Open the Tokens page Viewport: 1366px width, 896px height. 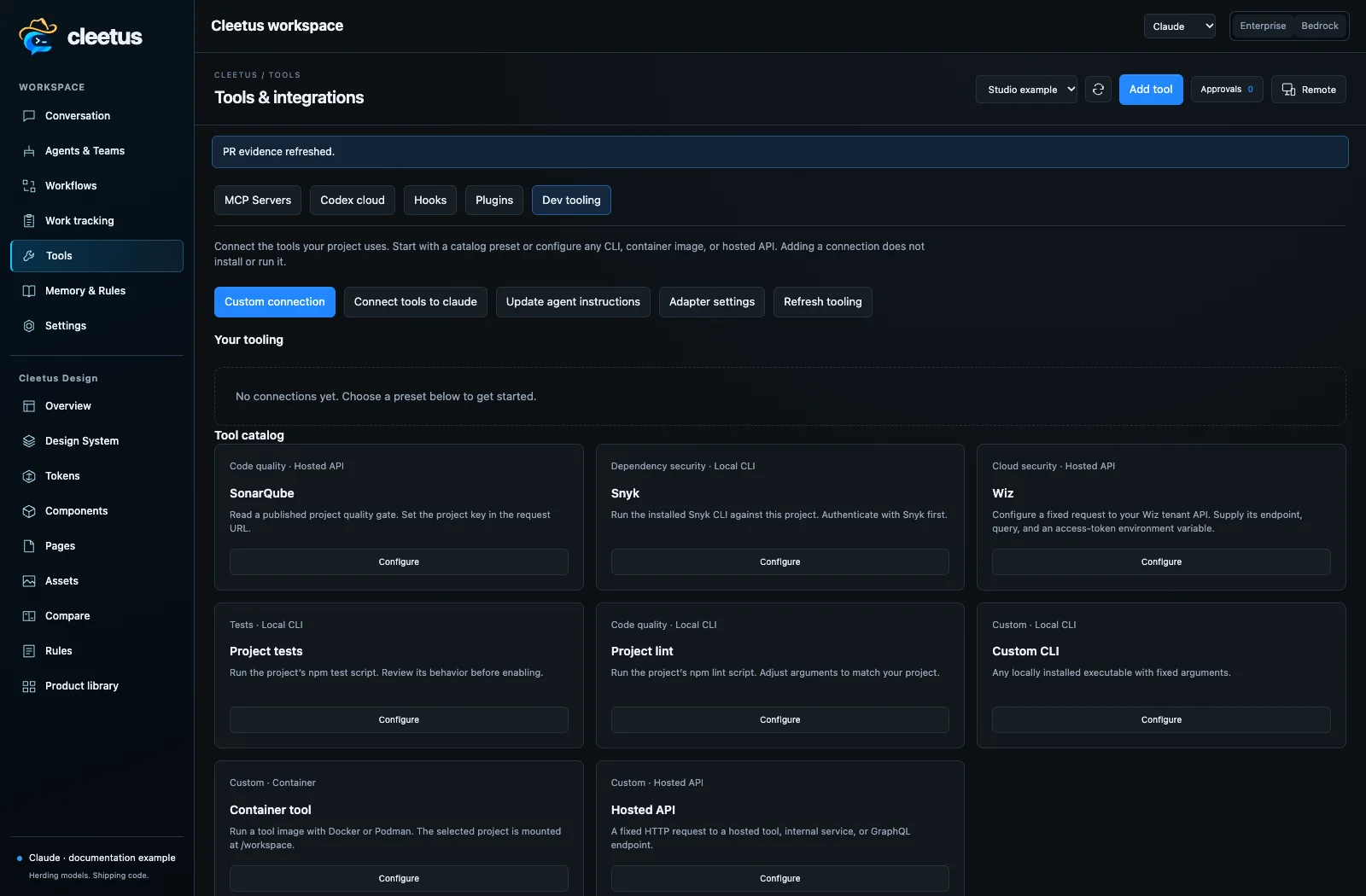pyautogui.click(x=96, y=476)
